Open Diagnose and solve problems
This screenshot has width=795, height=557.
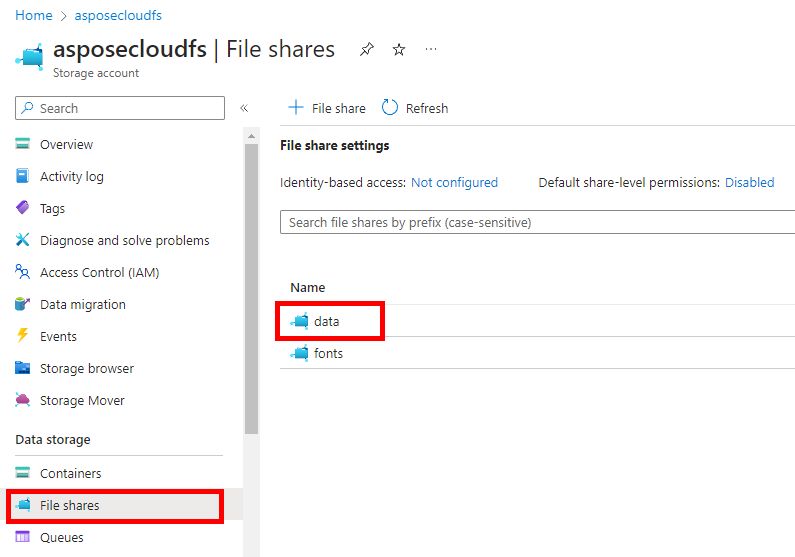pos(124,240)
